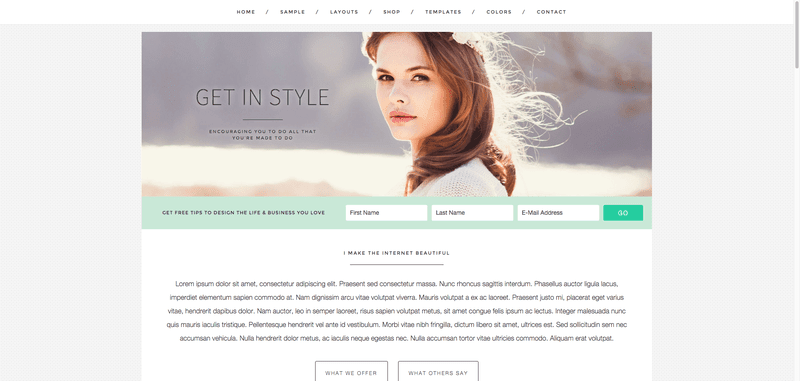
Task: Click the page vertical scrollbar thumb
Action: click(796, 34)
